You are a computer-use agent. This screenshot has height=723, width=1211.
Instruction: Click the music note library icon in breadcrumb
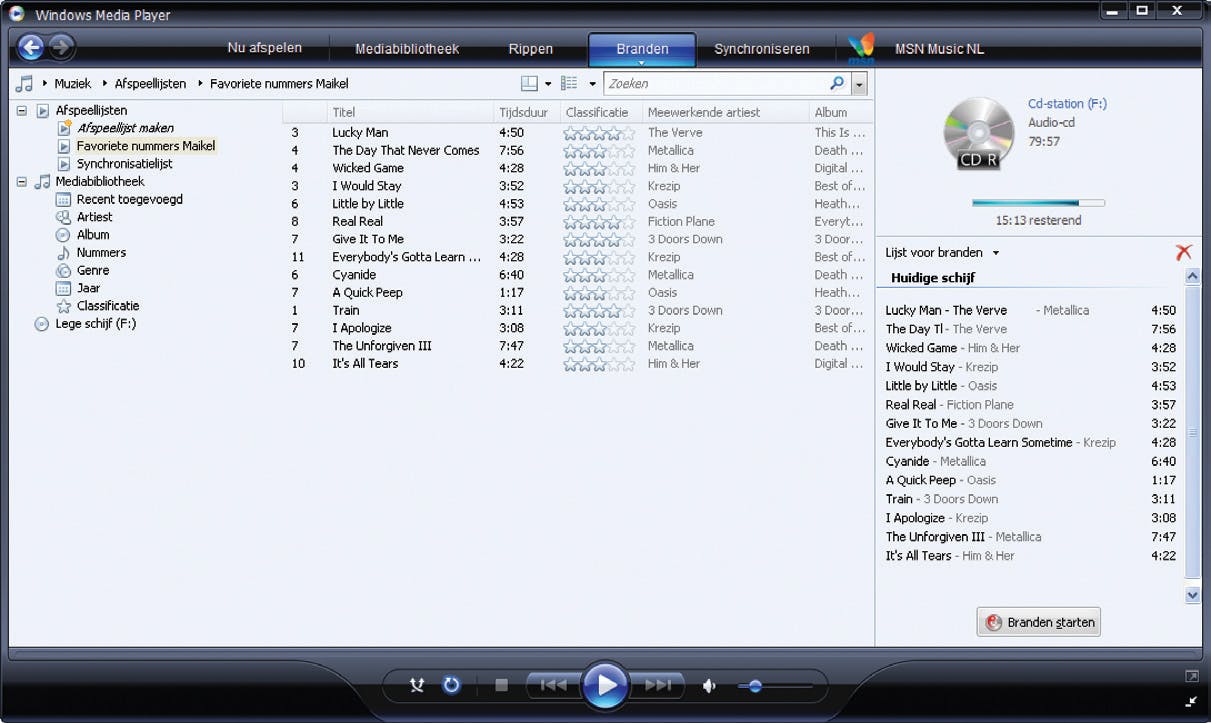click(25, 84)
